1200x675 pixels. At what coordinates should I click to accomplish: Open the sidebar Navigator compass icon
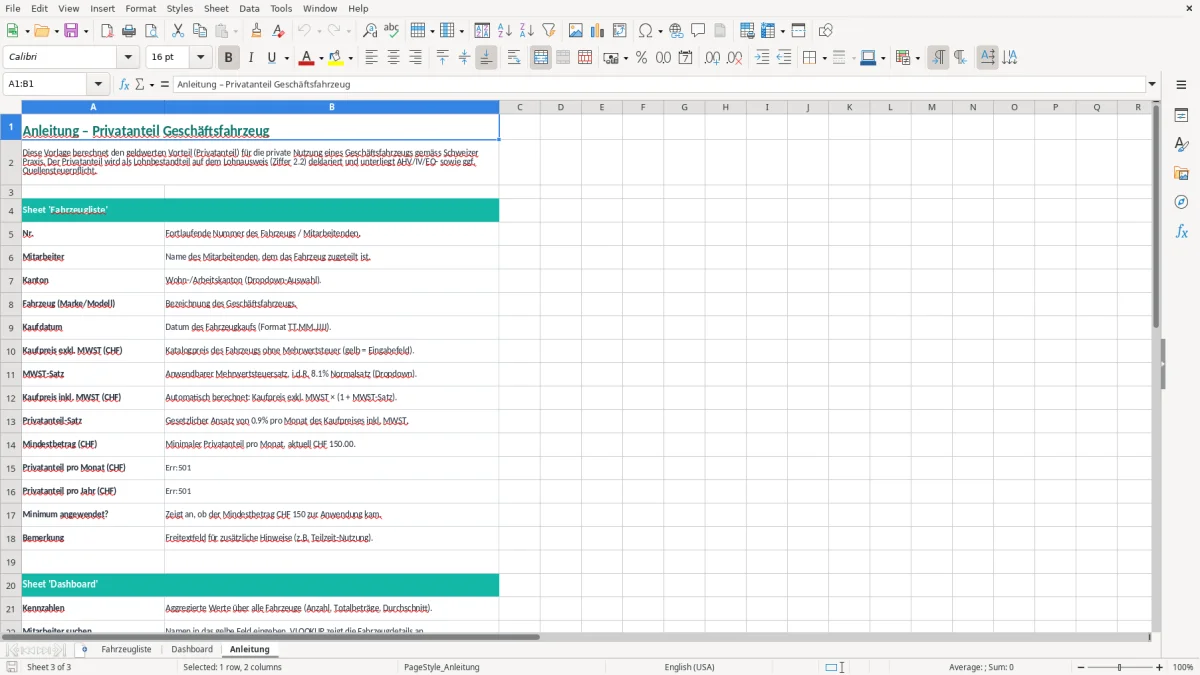click(1181, 203)
